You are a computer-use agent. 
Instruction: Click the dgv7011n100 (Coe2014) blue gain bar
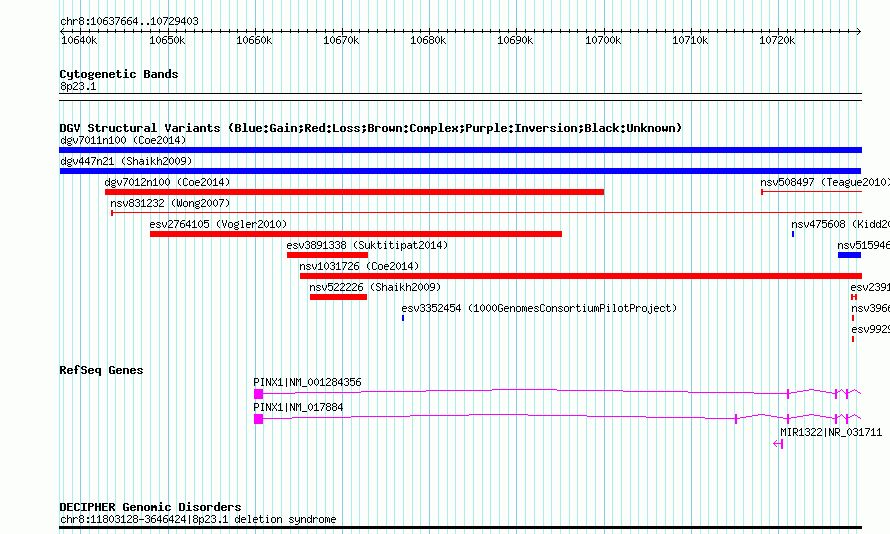click(460, 150)
